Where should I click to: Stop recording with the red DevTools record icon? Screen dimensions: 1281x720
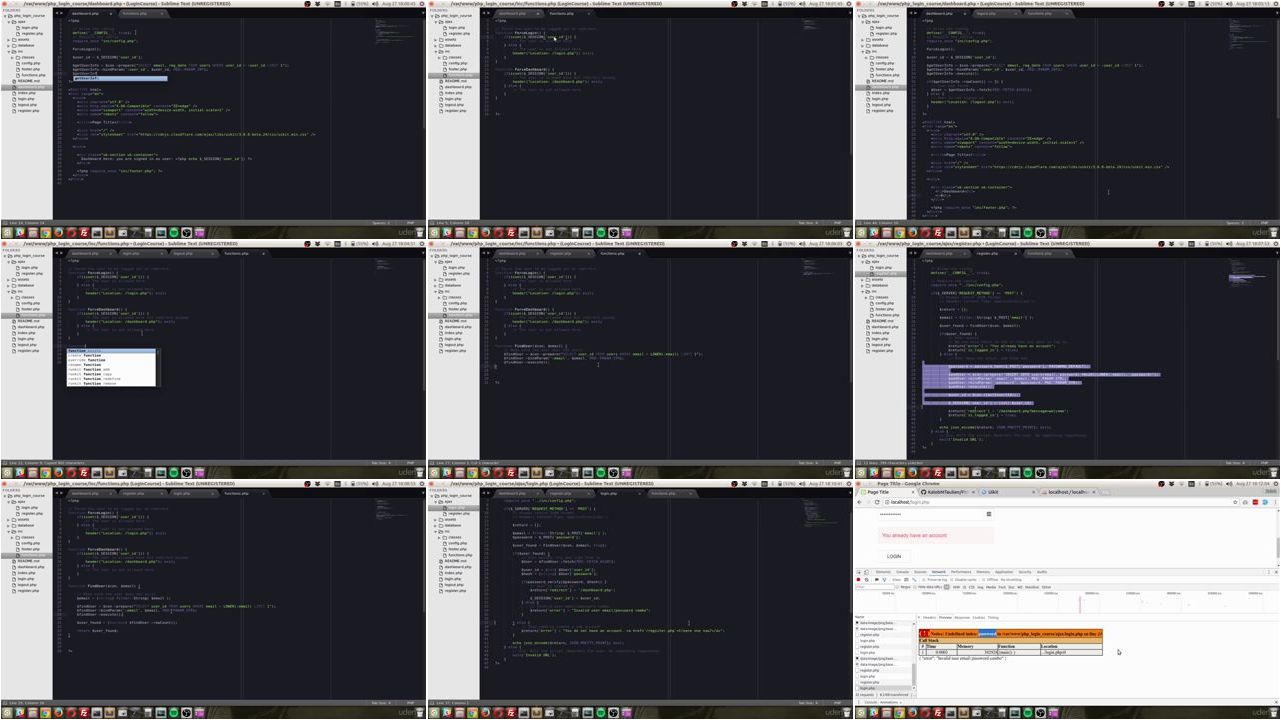pos(858,579)
